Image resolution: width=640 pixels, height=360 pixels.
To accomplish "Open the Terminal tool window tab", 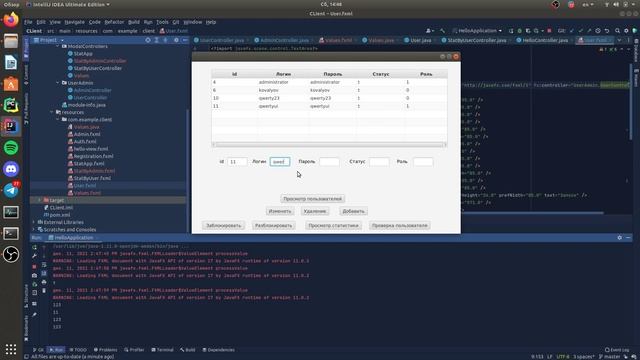I will [x=162, y=350].
